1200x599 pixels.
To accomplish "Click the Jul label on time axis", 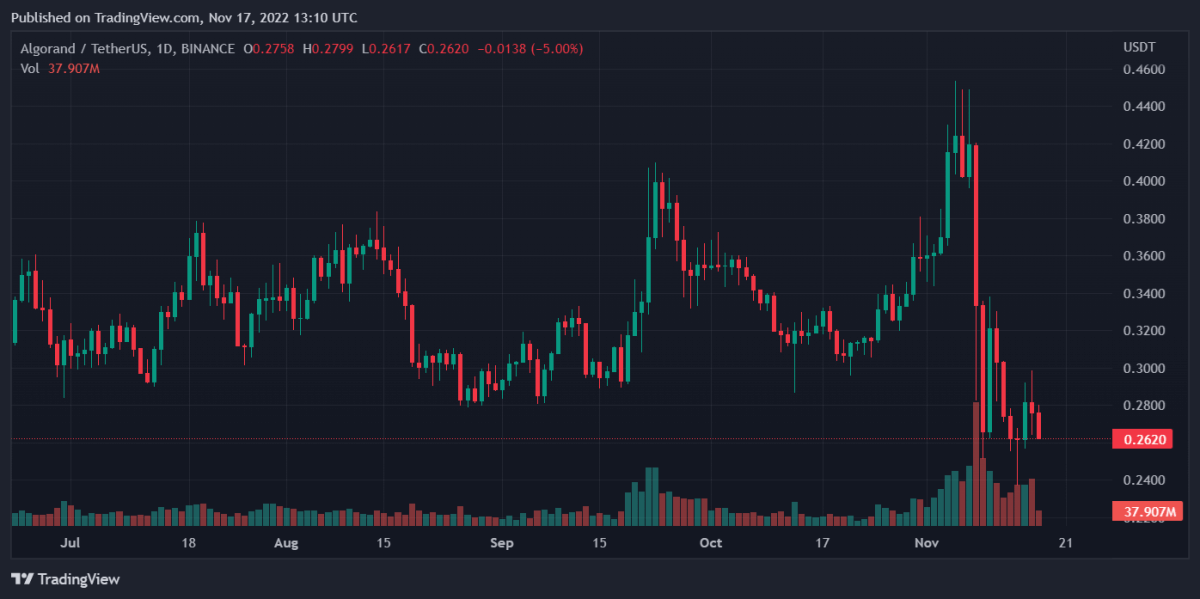I will [70, 543].
